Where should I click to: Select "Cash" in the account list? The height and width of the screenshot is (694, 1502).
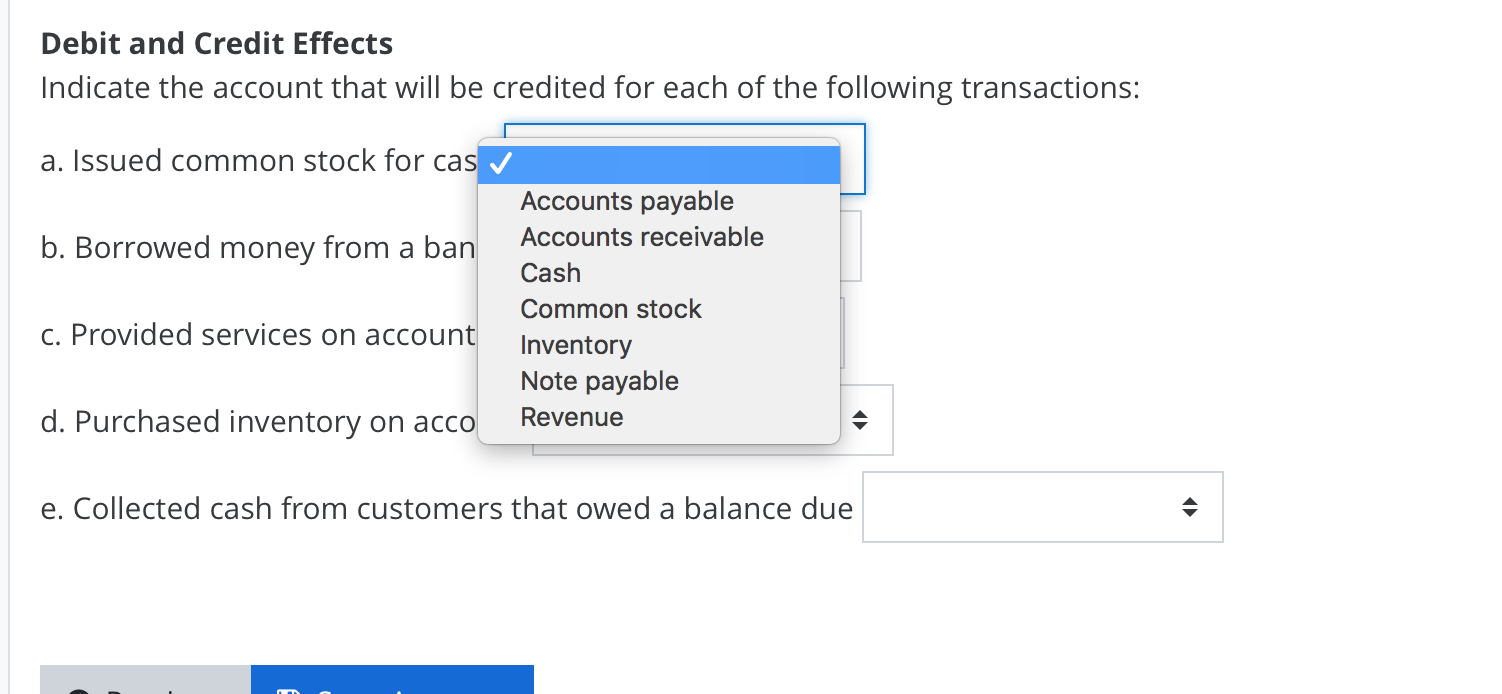pos(550,272)
